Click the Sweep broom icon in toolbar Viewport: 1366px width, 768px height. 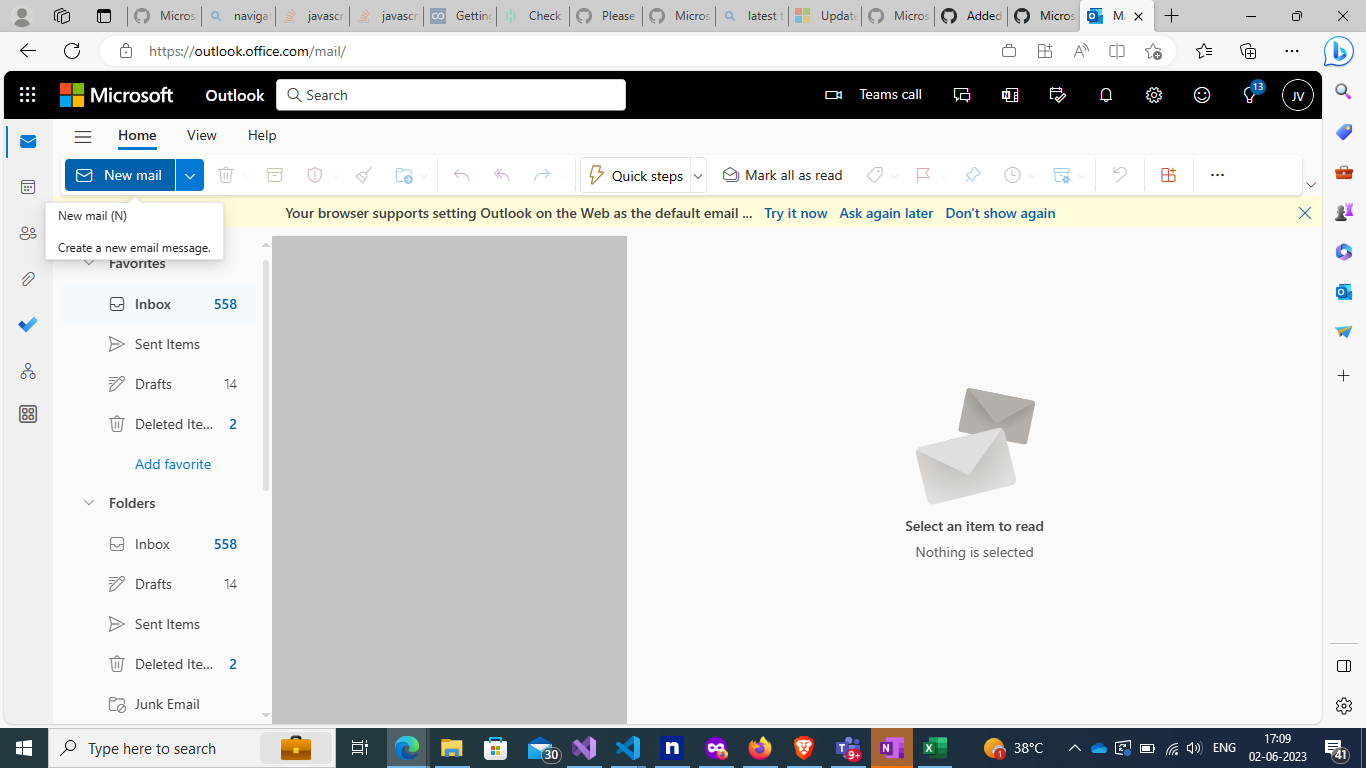click(x=363, y=175)
